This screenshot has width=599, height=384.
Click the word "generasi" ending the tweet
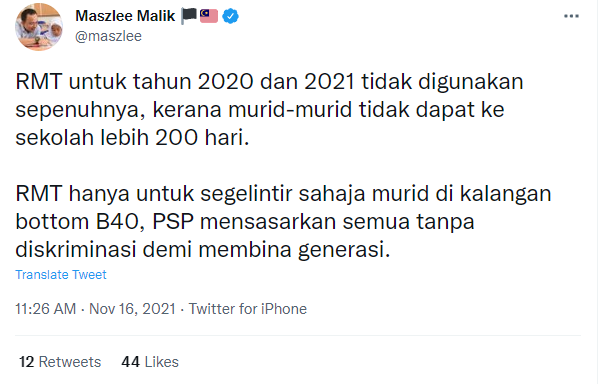344,251
